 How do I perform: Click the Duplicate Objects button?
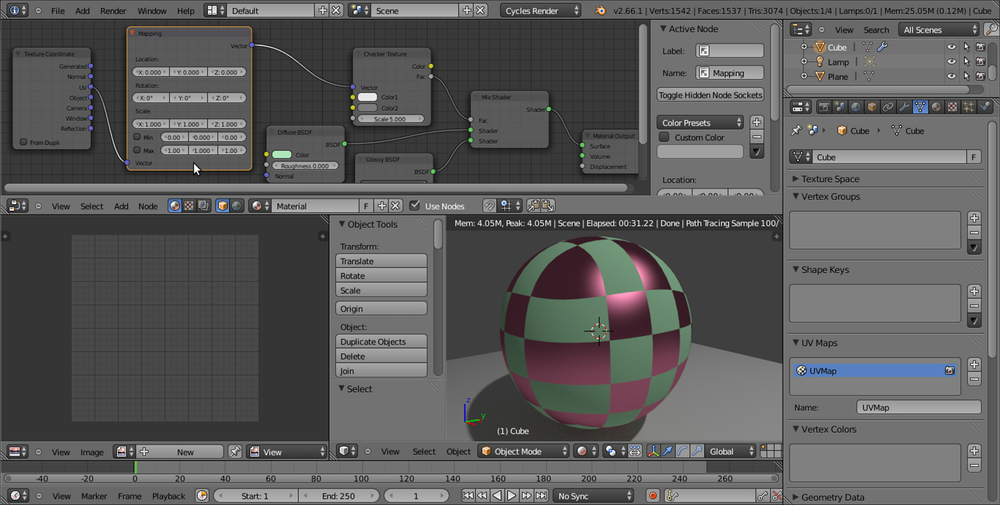pos(381,342)
